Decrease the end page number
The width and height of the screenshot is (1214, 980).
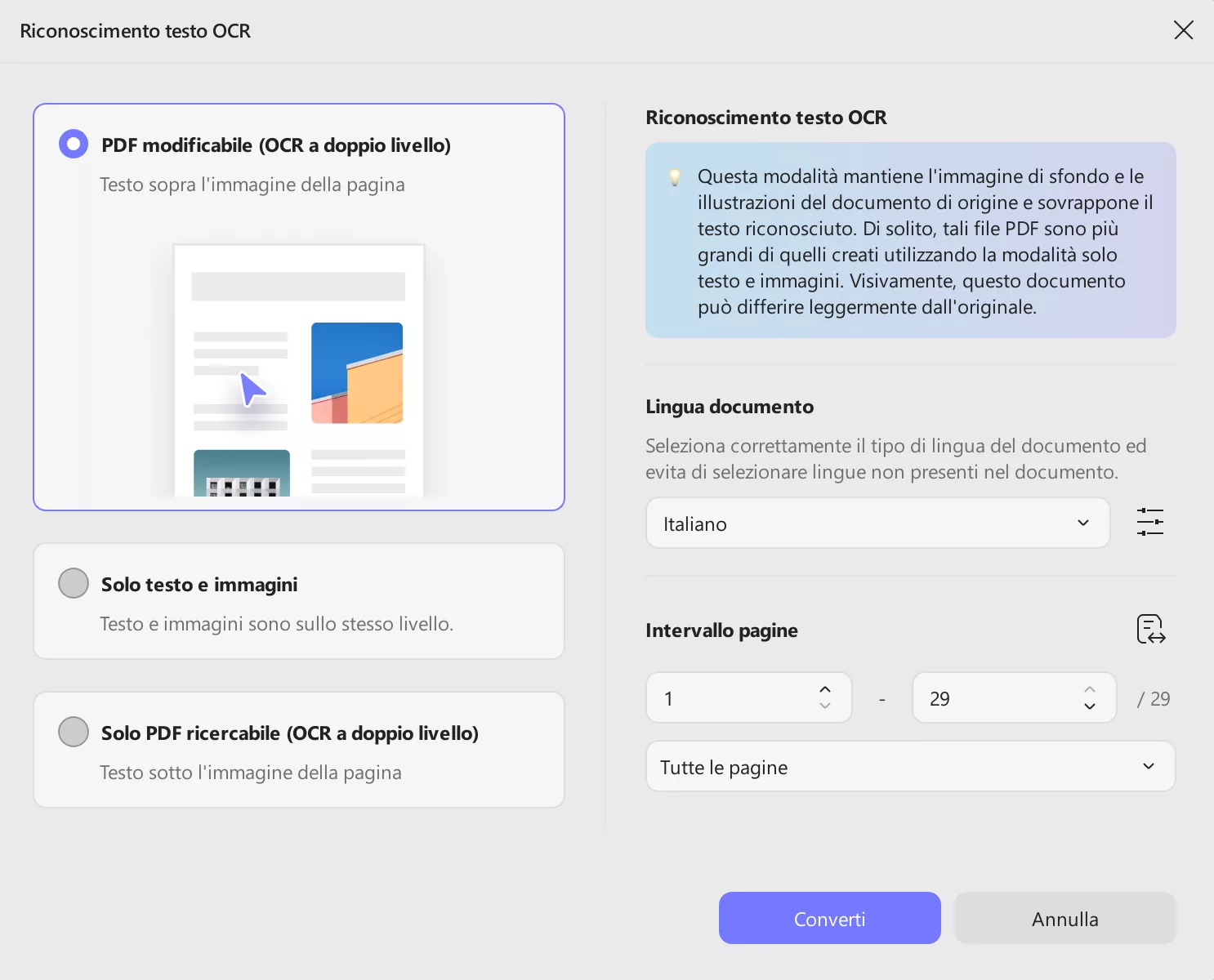tap(1090, 706)
